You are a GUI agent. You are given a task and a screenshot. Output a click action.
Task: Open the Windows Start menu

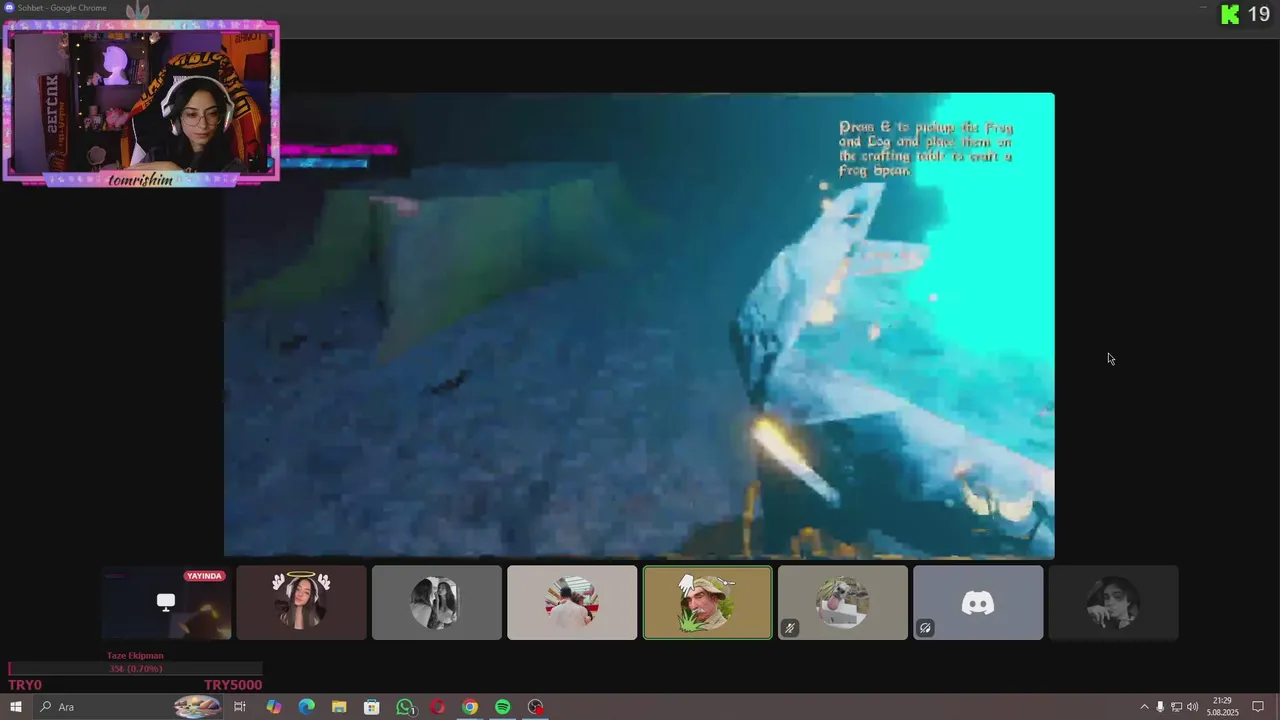tap(16, 707)
